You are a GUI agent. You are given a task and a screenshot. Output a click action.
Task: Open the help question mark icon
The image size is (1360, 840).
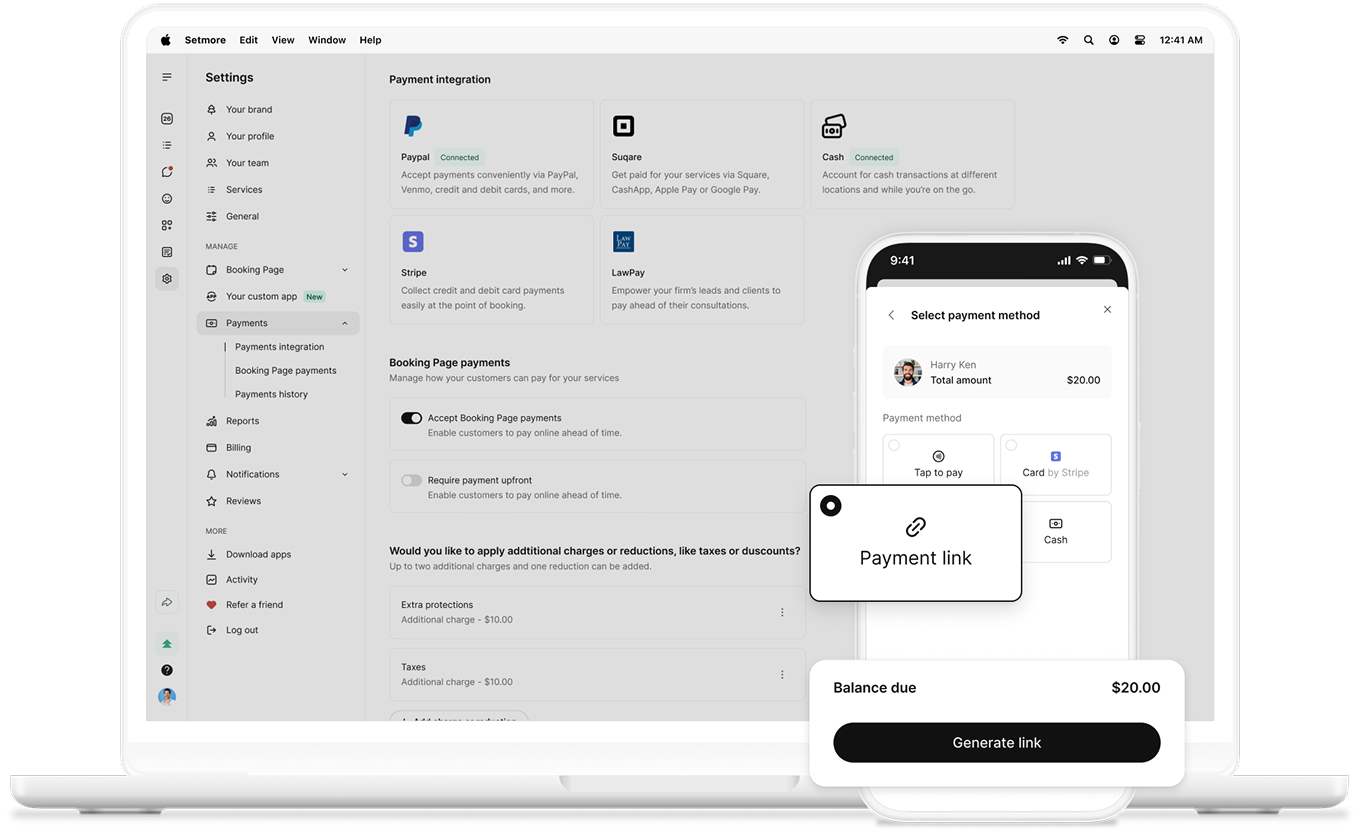point(167,670)
